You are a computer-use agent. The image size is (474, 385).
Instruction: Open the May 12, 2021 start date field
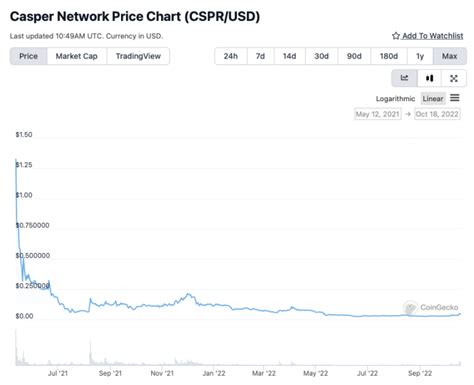coord(378,114)
